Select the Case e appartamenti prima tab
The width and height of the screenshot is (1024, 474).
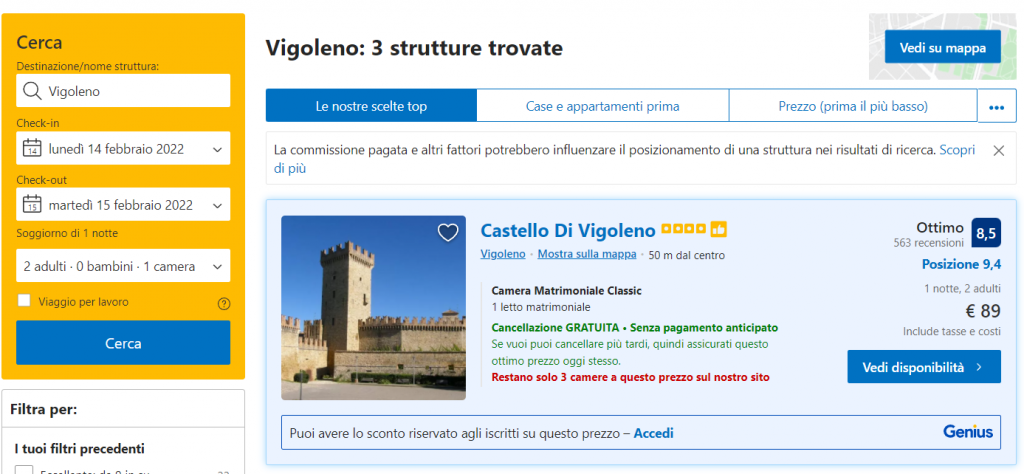[602, 106]
